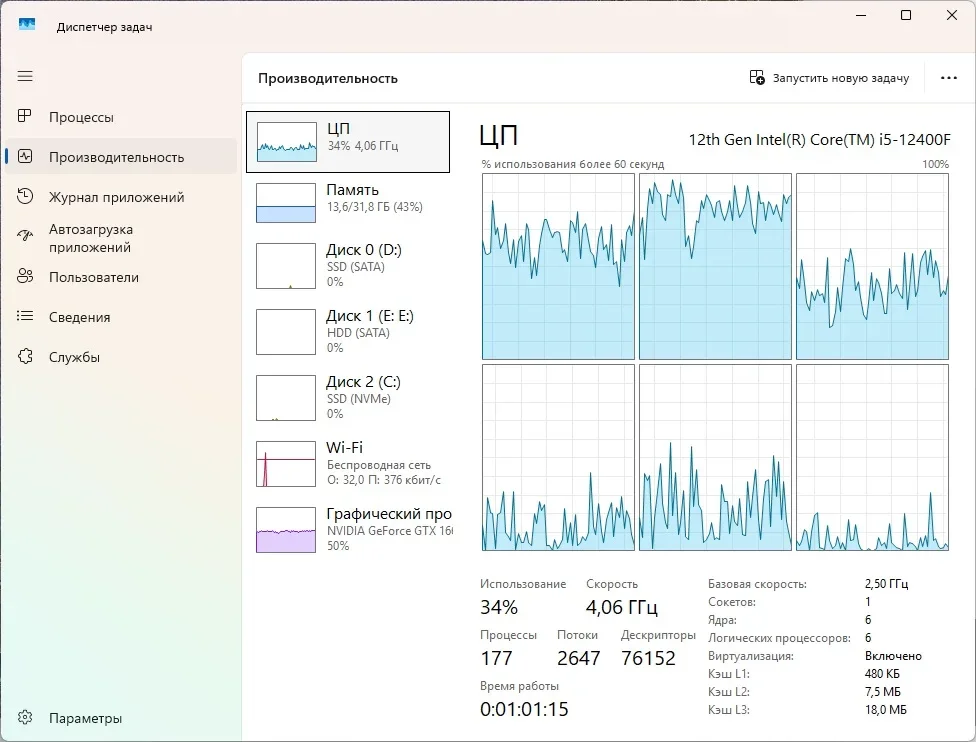976x742 pixels.
Task: Click the Потоки count 2647
Action: pyautogui.click(x=579, y=658)
